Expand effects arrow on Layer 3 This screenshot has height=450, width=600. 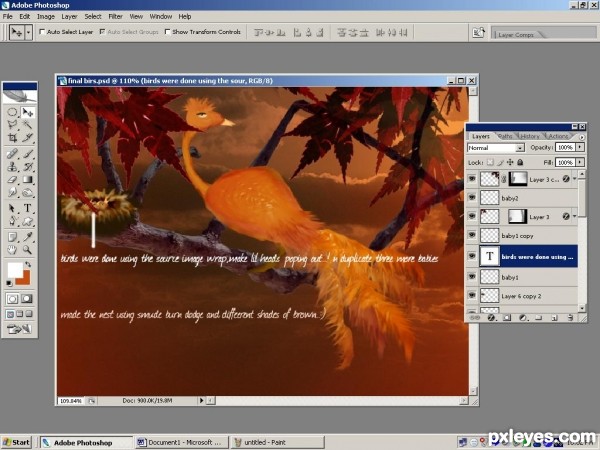coord(574,217)
